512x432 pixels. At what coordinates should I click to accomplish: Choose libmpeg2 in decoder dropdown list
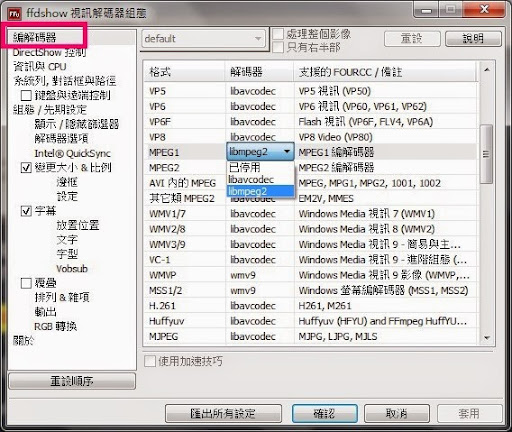point(260,191)
